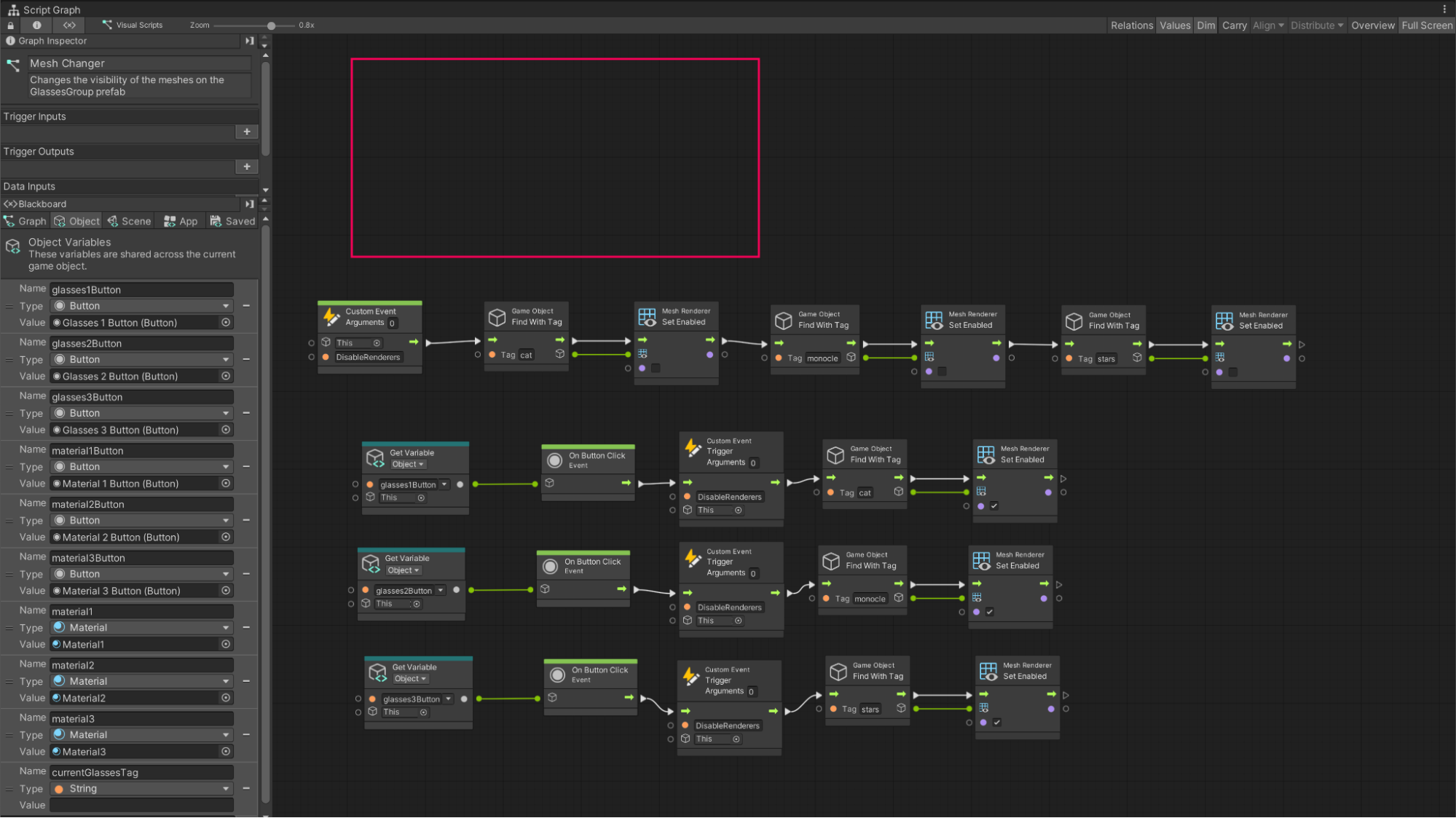
Task: Enable the Relations toolbar toggle
Action: pyautogui.click(x=1131, y=25)
